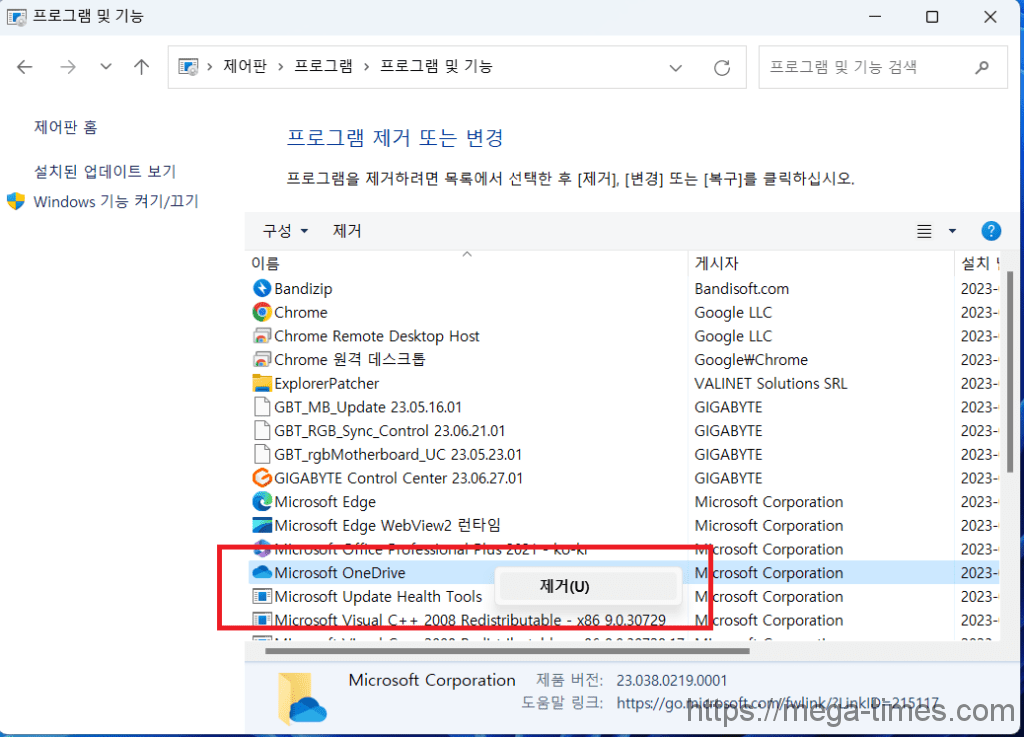This screenshot has height=737, width=1024.
Task: Click the 제거 toolbar button
Action: tap(347, 230)
